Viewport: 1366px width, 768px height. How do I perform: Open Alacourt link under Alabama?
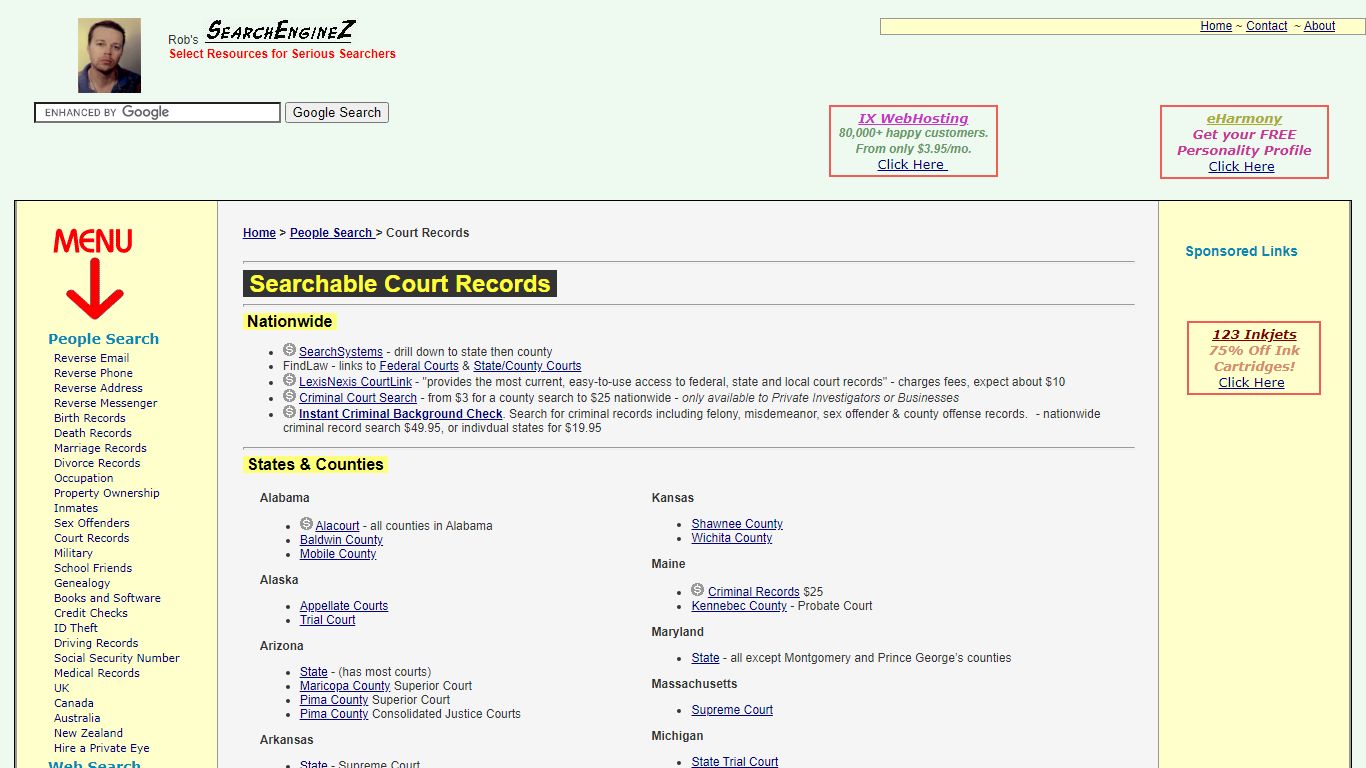pyautogui.click(x=337, y=526)
